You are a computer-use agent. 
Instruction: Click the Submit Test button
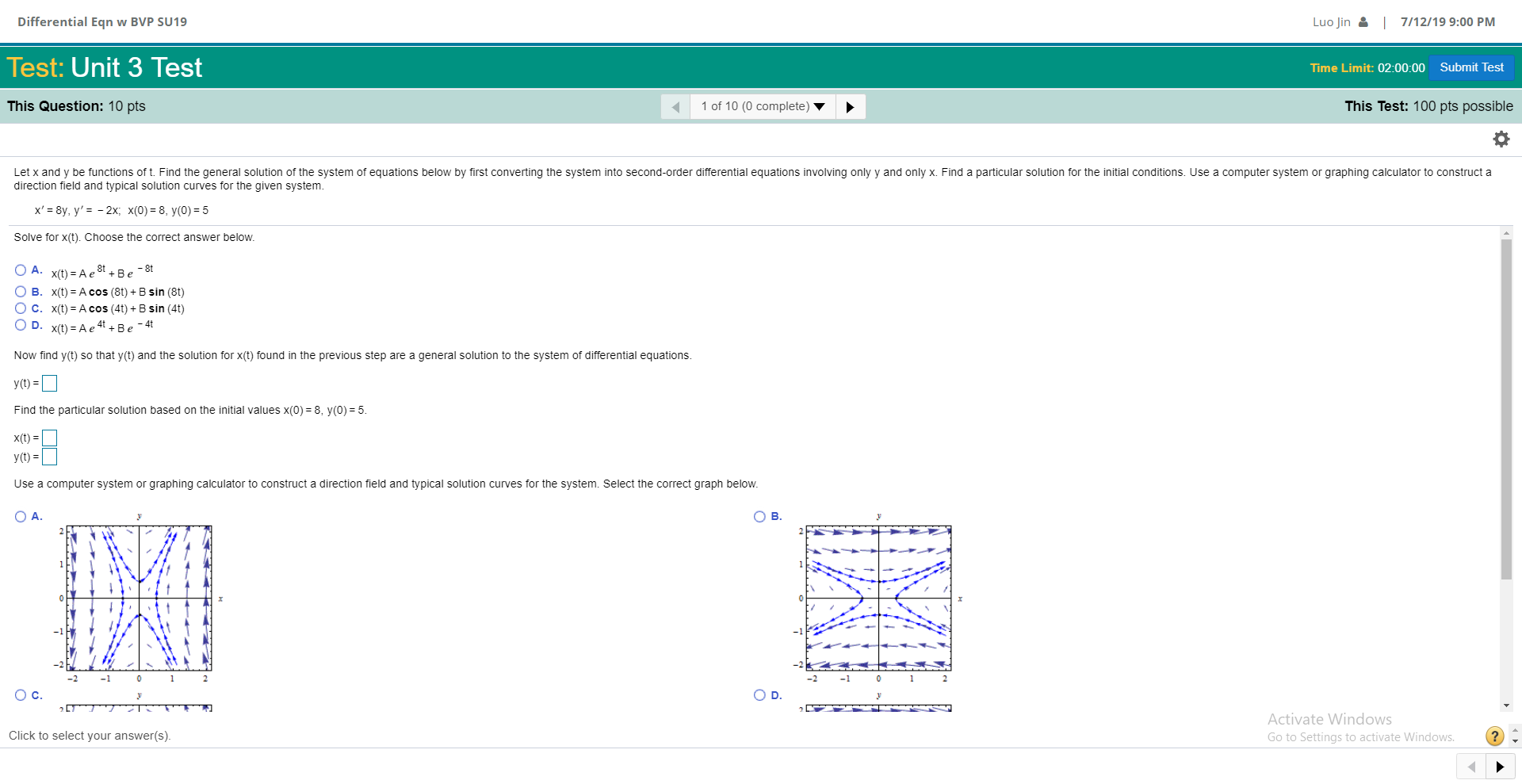tap(1471, 67)
